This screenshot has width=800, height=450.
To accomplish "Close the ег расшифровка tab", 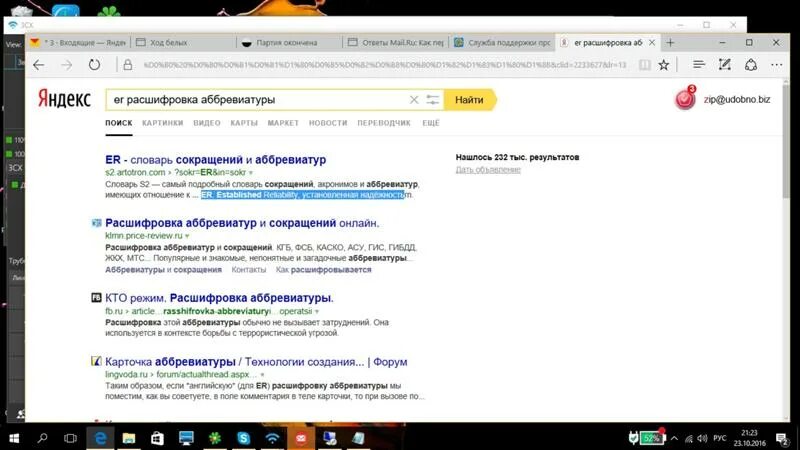I will tap(652, 43).
